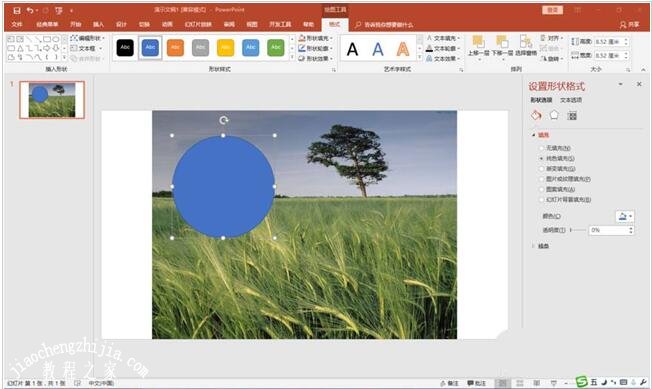Click the rotate handle above the blue circle
Viewport: 652px width, 389px height.
[x=224, y=120]
